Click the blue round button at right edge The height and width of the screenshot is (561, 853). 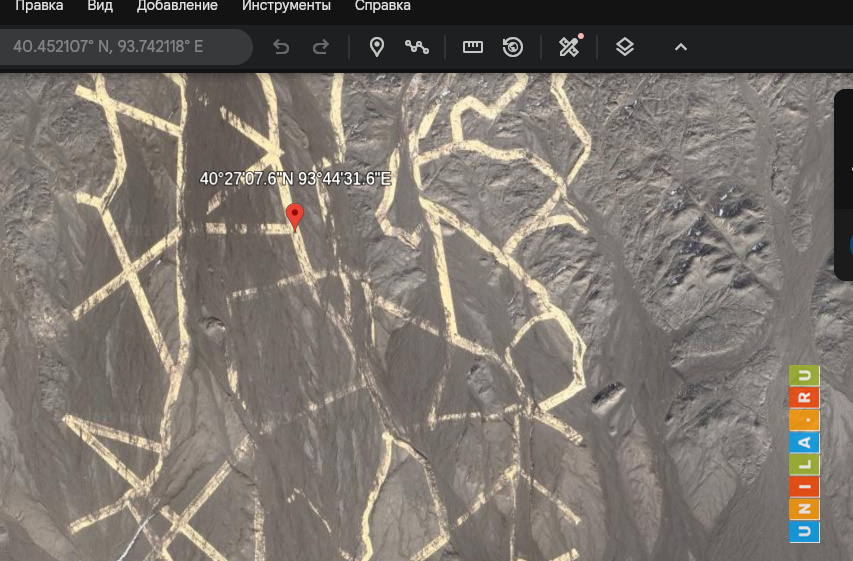[x=850, y=245]
